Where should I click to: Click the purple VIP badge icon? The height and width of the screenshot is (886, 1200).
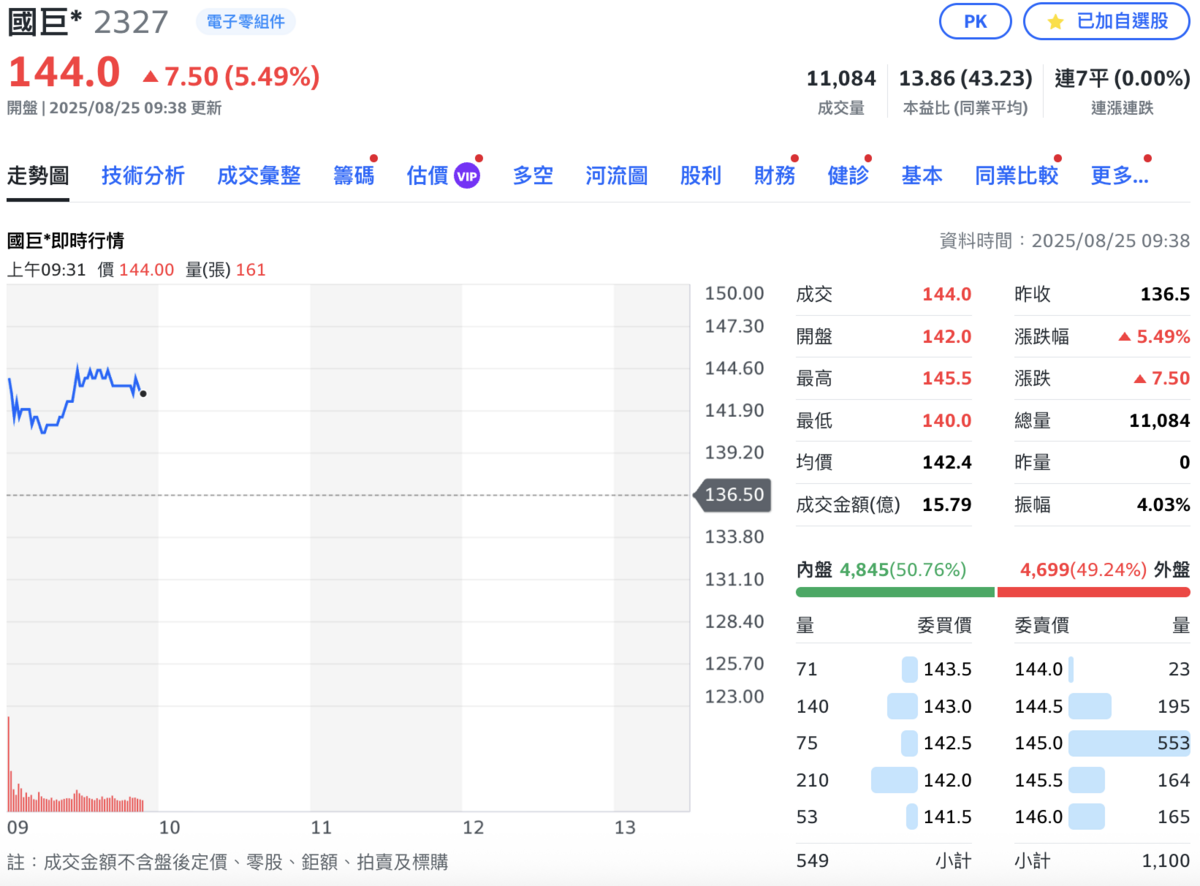coord(467,176)
